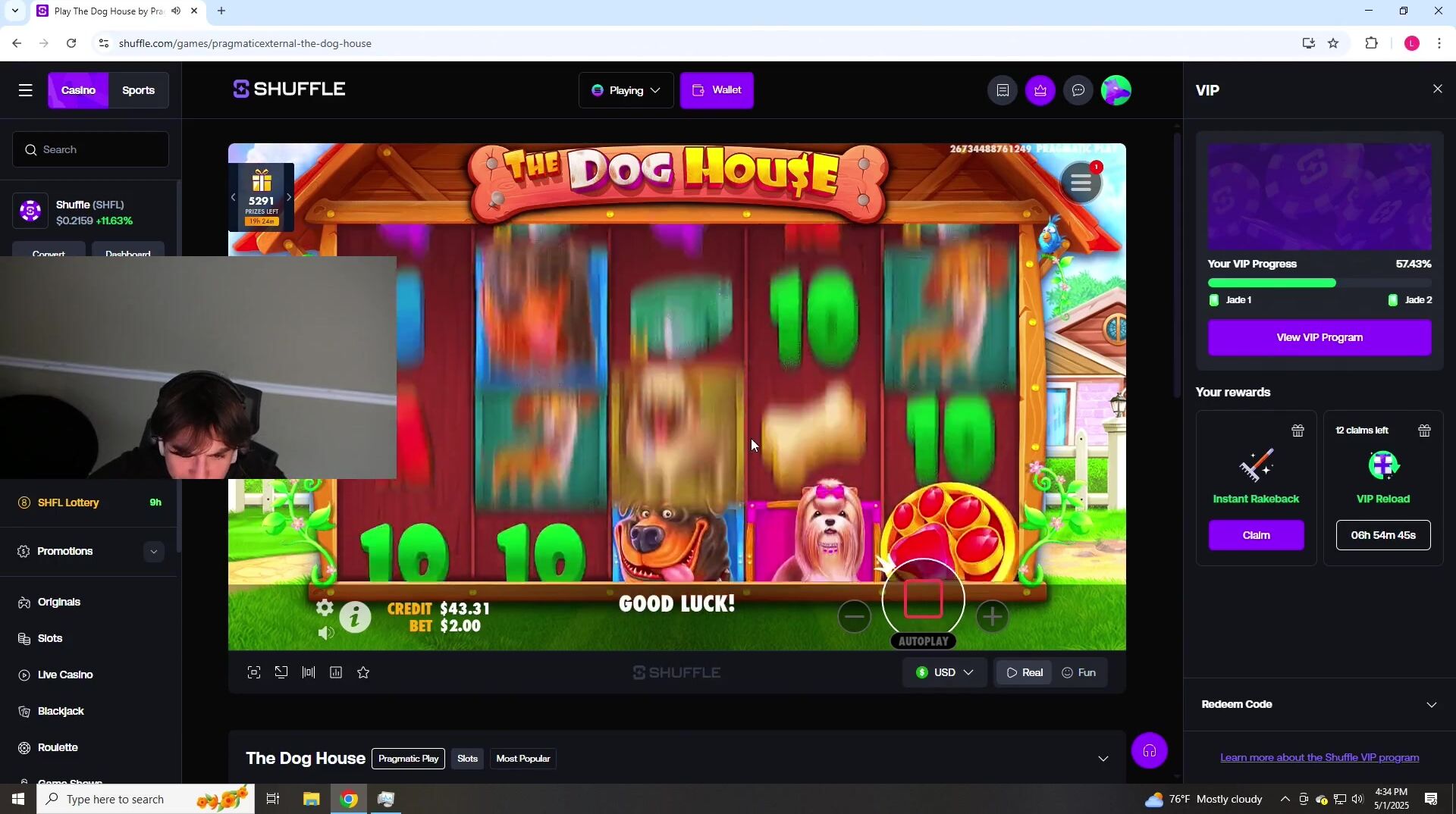Open Roulette in sidebar
Viewport: 1456px width, 814px height.
pyautogui.click(x=58, y=747)
